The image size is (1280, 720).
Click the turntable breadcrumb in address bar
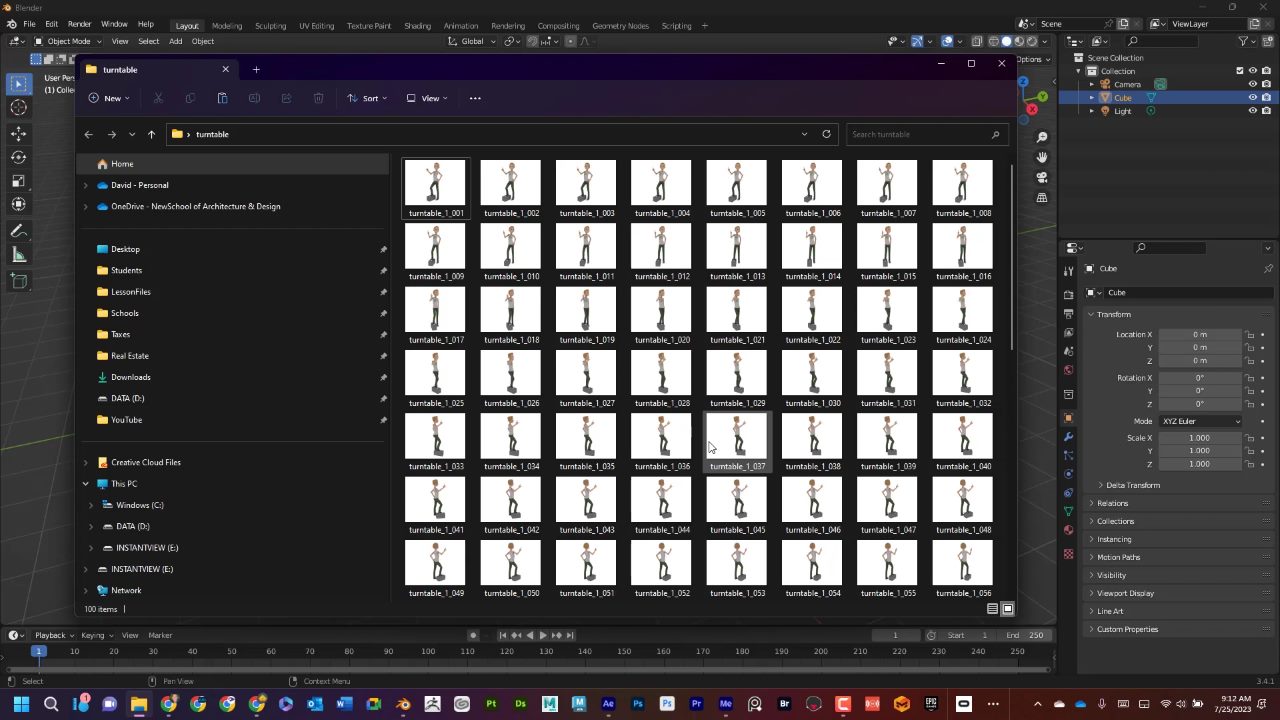[x=211, y=133]
